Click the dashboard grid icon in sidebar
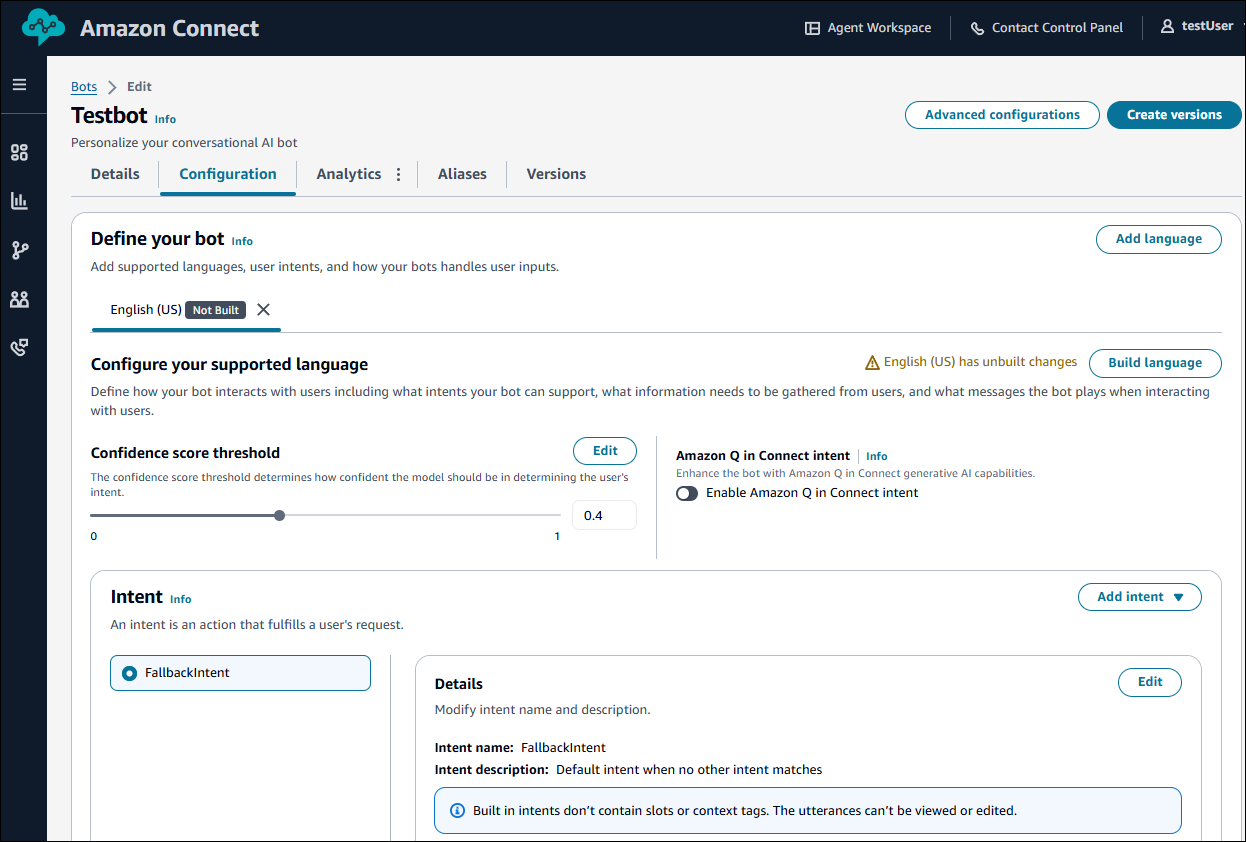This screenshot has height=842, width=1246. click(19, 153)
